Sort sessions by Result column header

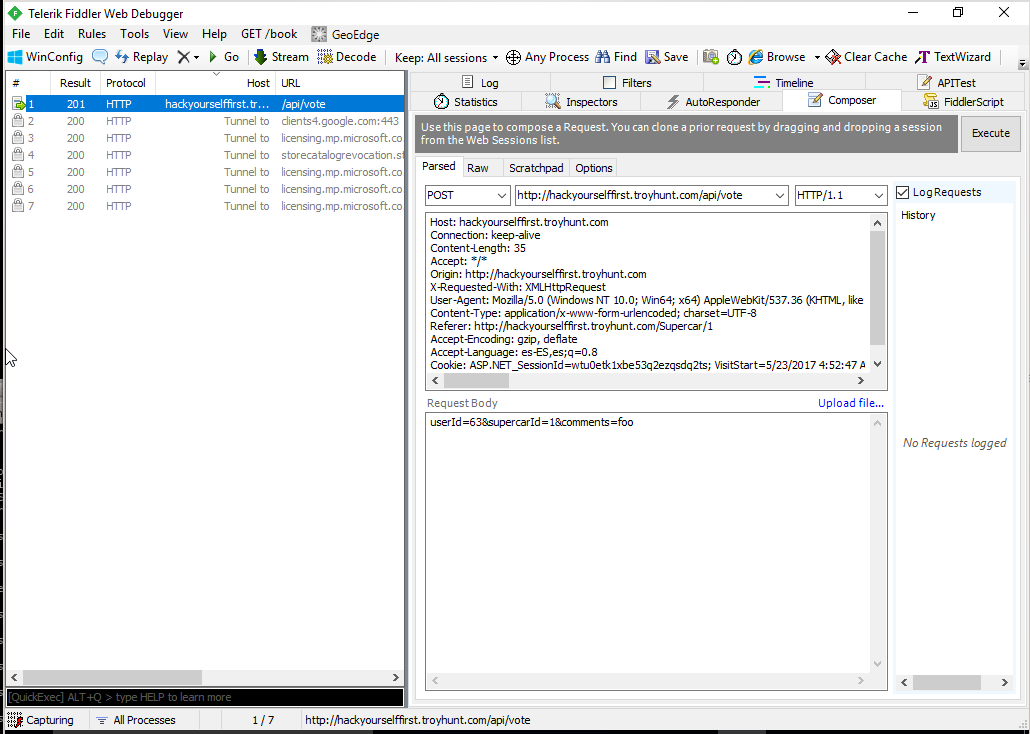tap(76, 83)
